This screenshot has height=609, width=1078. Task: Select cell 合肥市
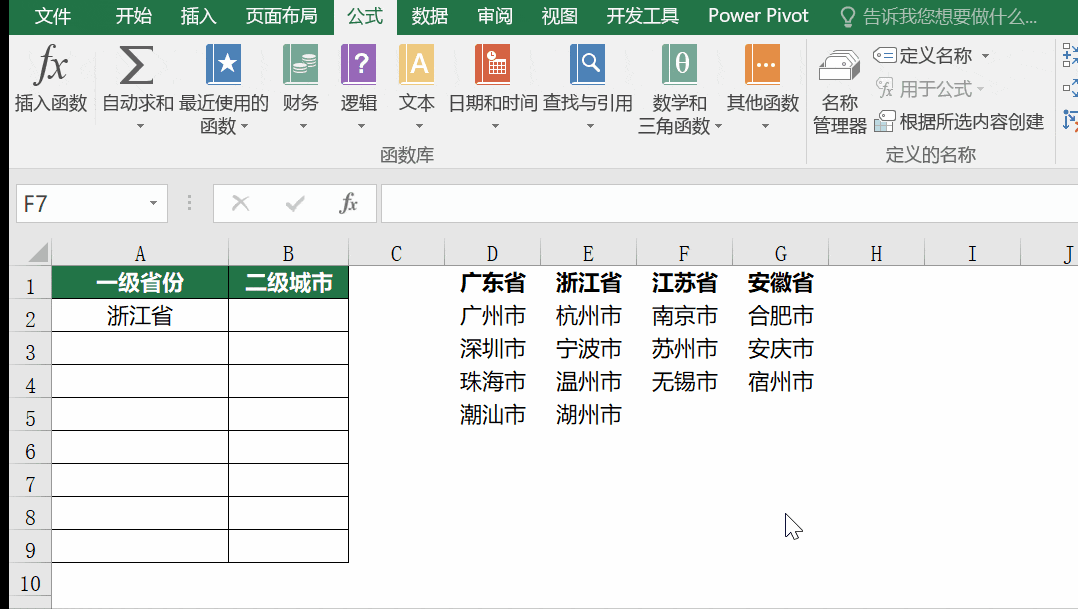pos(780,315)
